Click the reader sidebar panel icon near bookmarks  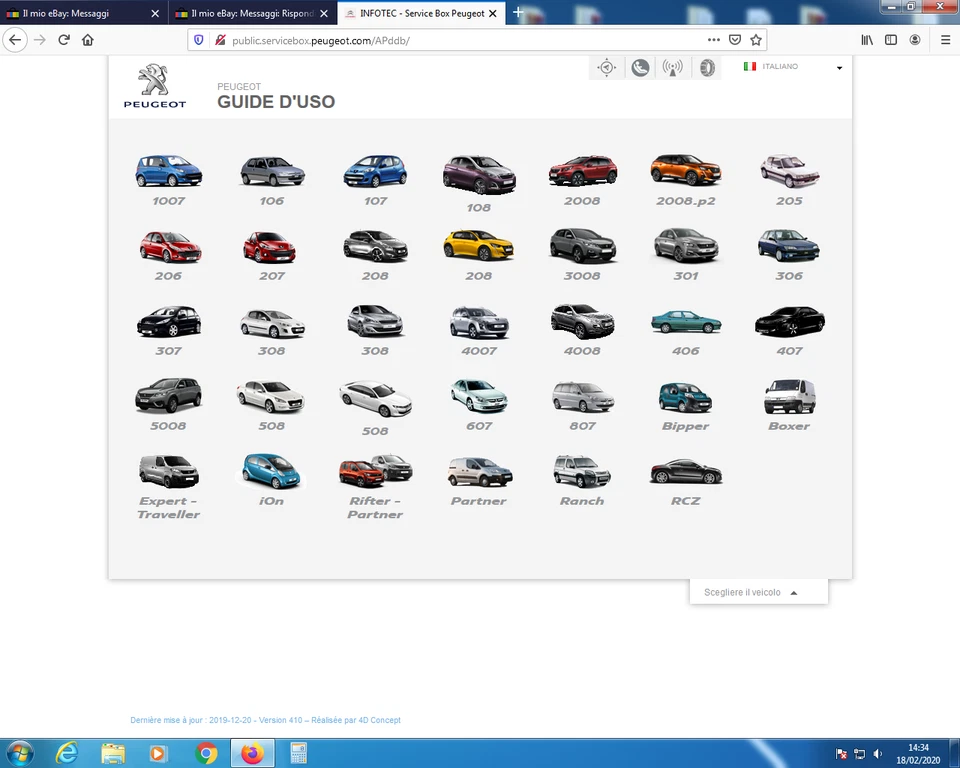pyautogui.click(x=890, y=40)
